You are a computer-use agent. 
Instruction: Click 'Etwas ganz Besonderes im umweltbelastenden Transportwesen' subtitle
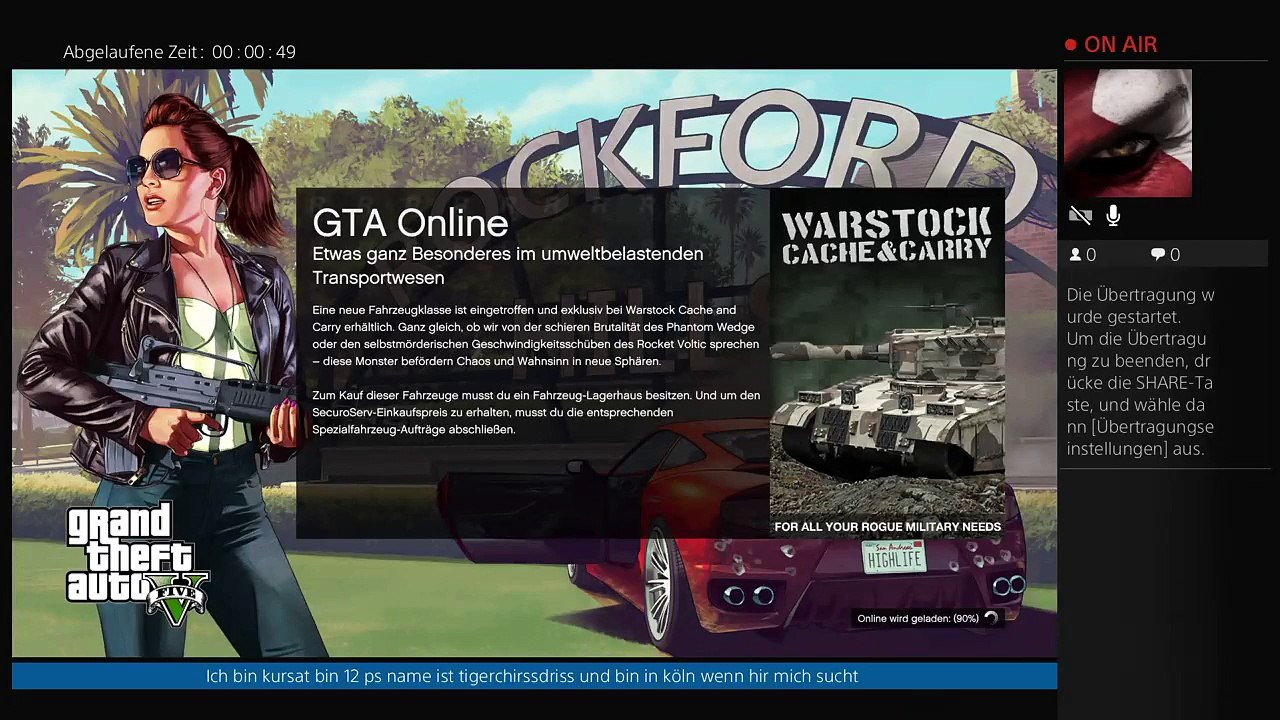[508, 266]
